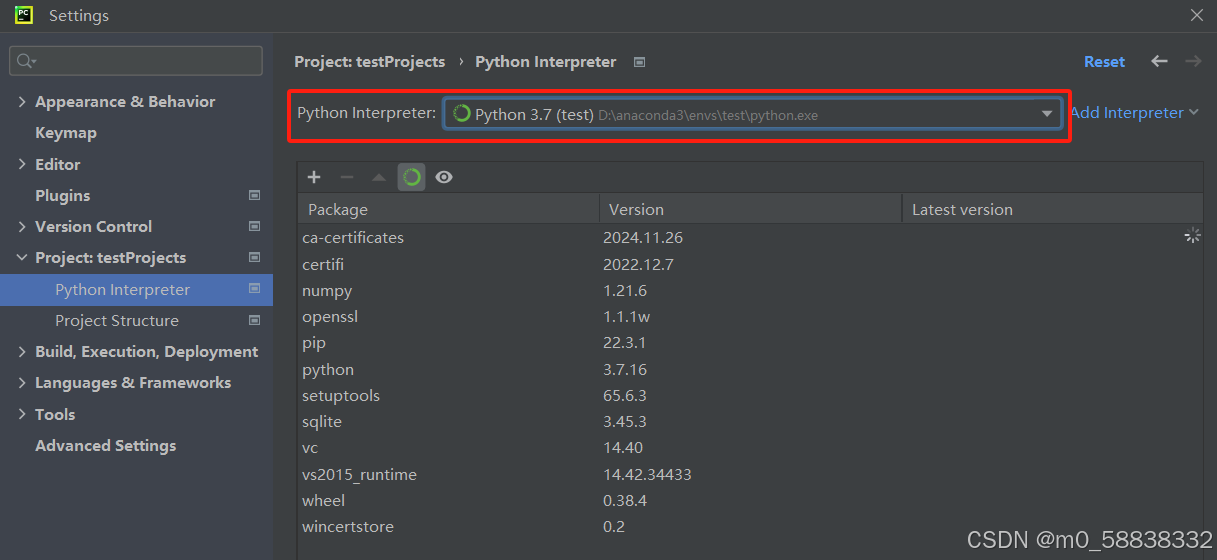Click the Reset link
The width and height of the screenshot is (1217, 560).
tap(1104, 61)
